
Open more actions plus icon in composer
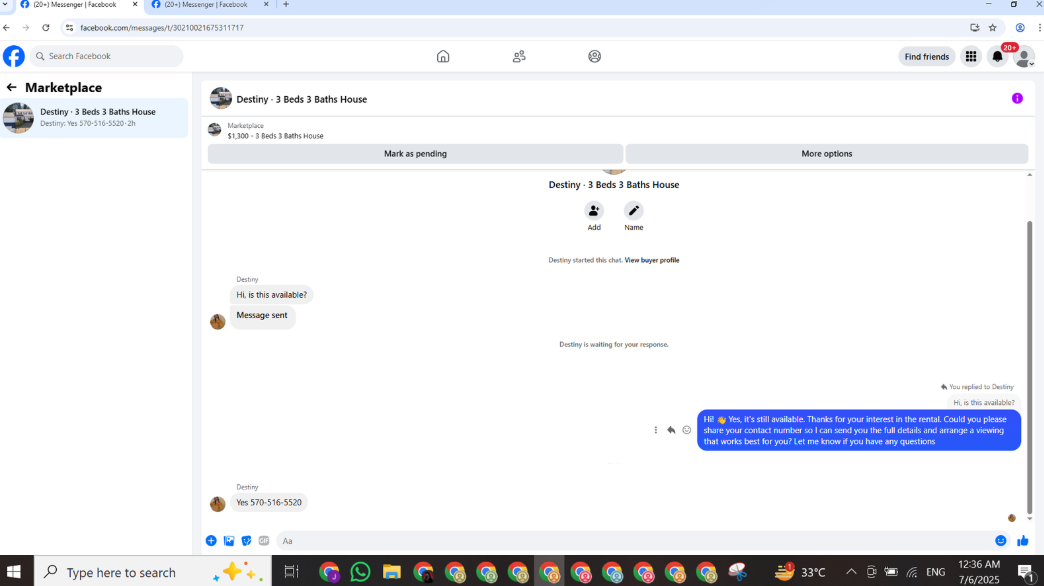[x=211, y=541]
